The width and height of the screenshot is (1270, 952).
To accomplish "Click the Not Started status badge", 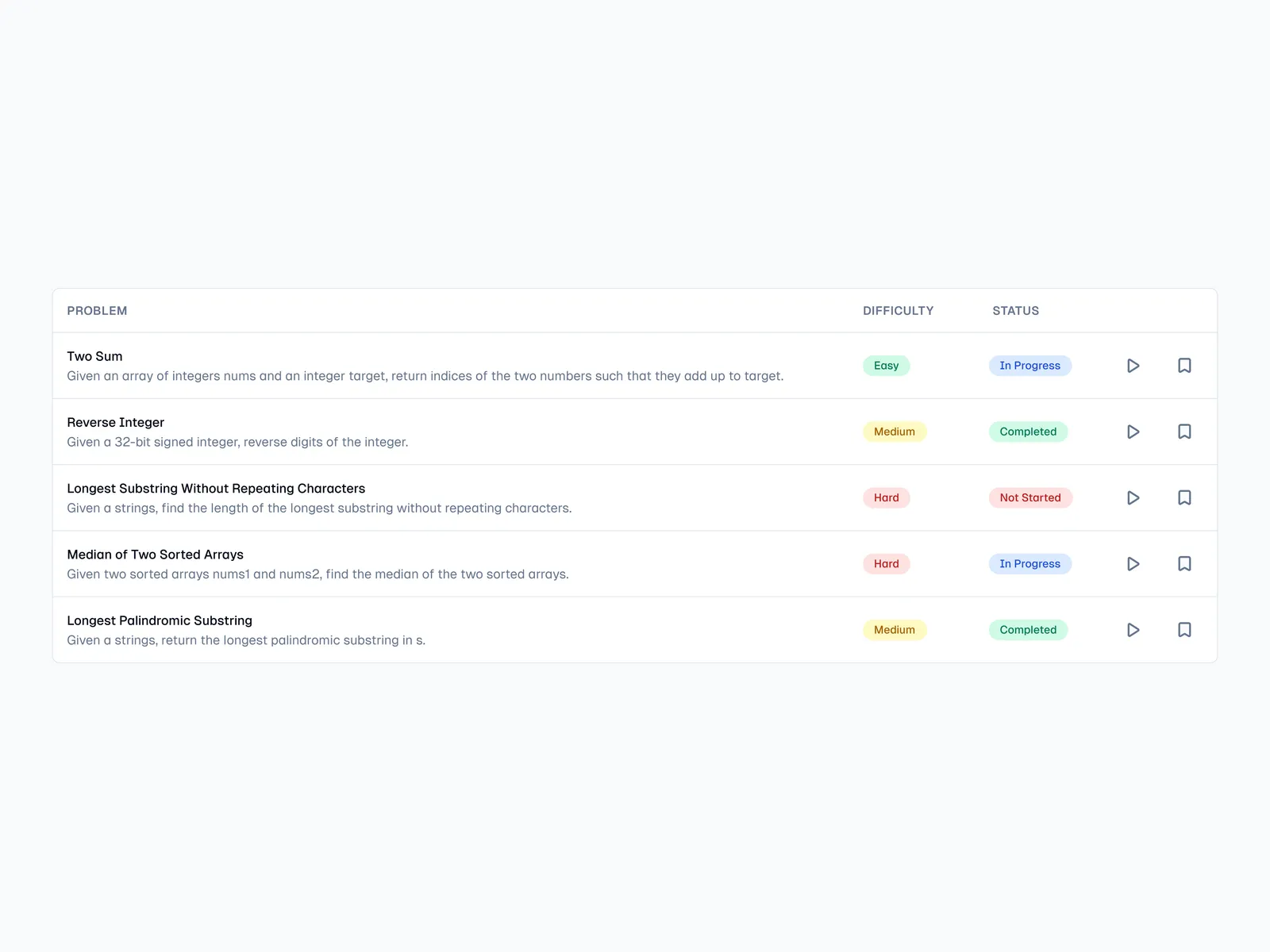I will (x=1029, y=497).
